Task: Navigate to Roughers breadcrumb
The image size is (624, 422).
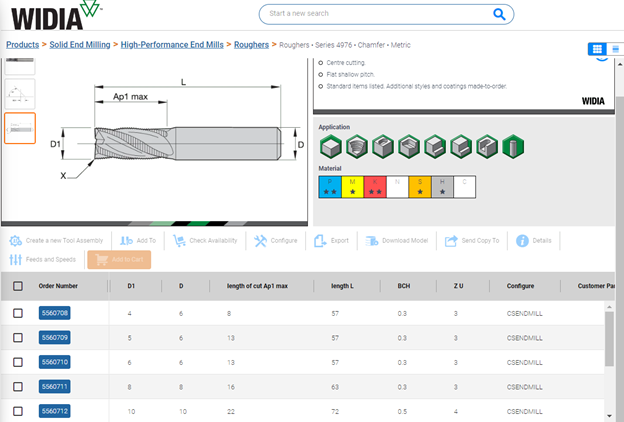Action: (250, 45)
